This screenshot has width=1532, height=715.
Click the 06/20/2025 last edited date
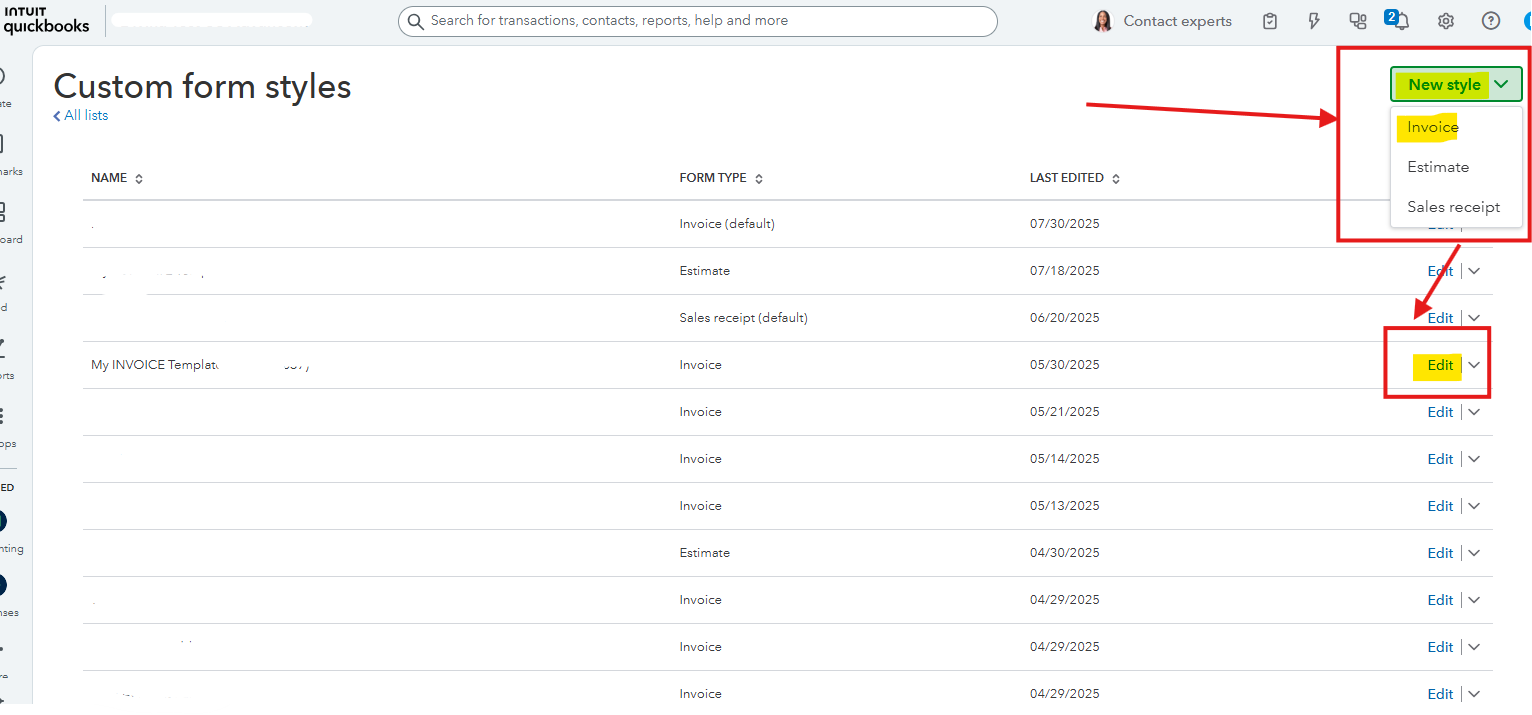(1064, 318)
